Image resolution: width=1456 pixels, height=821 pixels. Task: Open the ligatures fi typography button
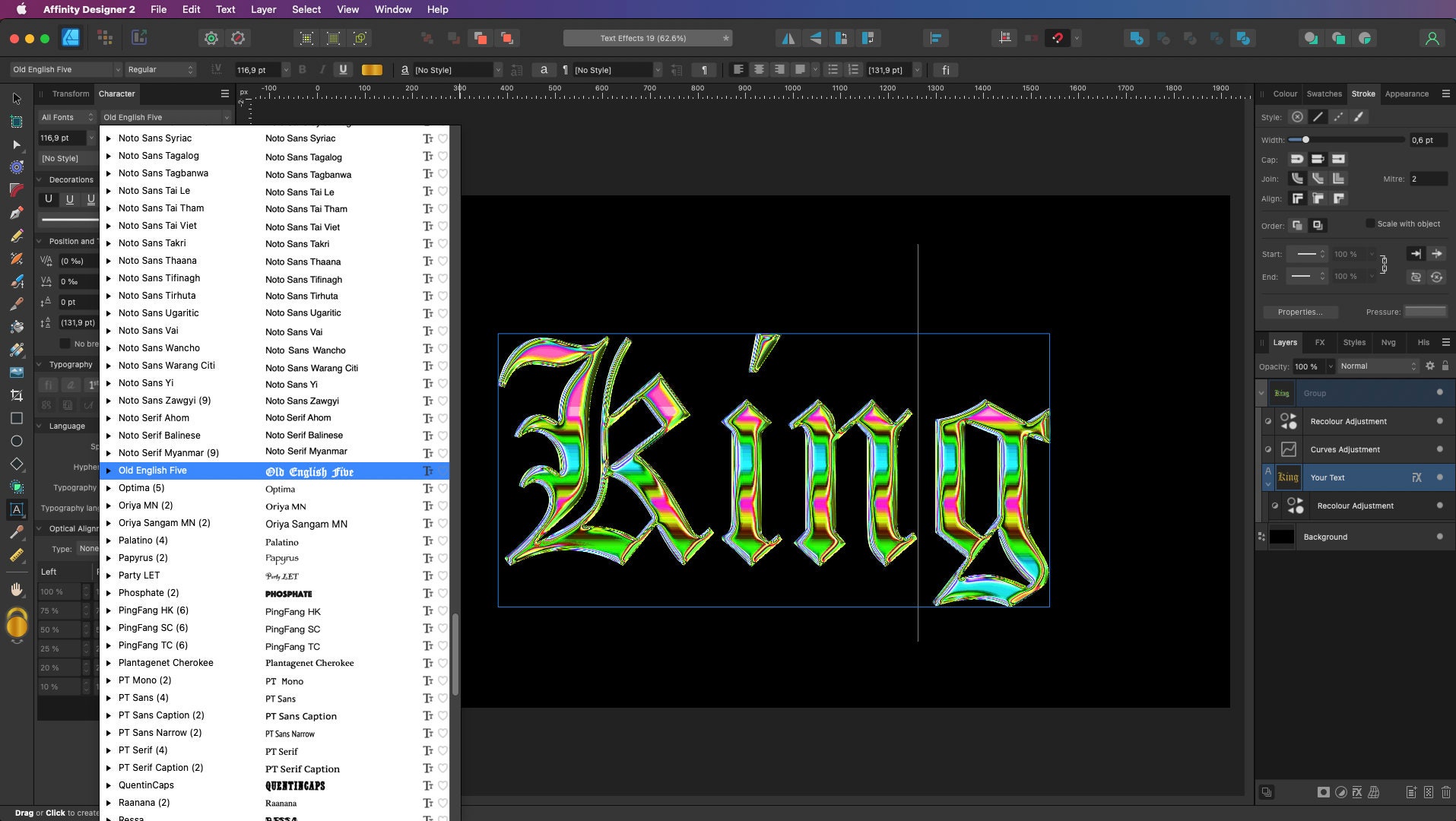(x=945, y=69)
